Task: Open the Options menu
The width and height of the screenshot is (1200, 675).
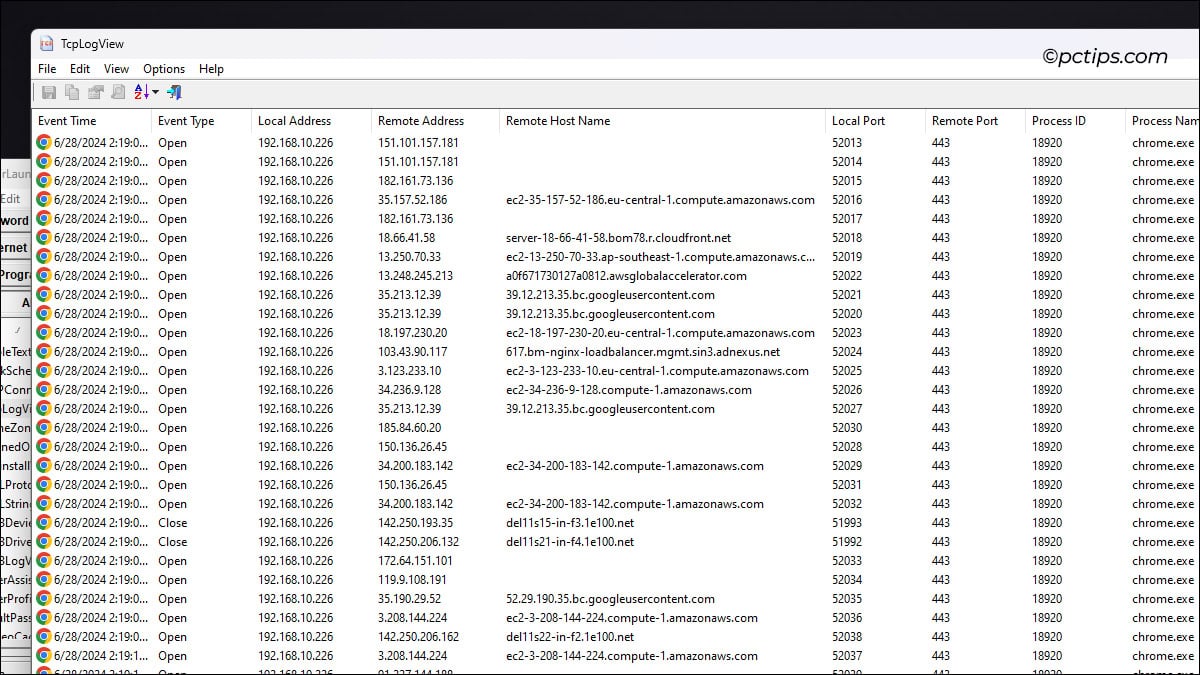Action: (x=163, y=69)
